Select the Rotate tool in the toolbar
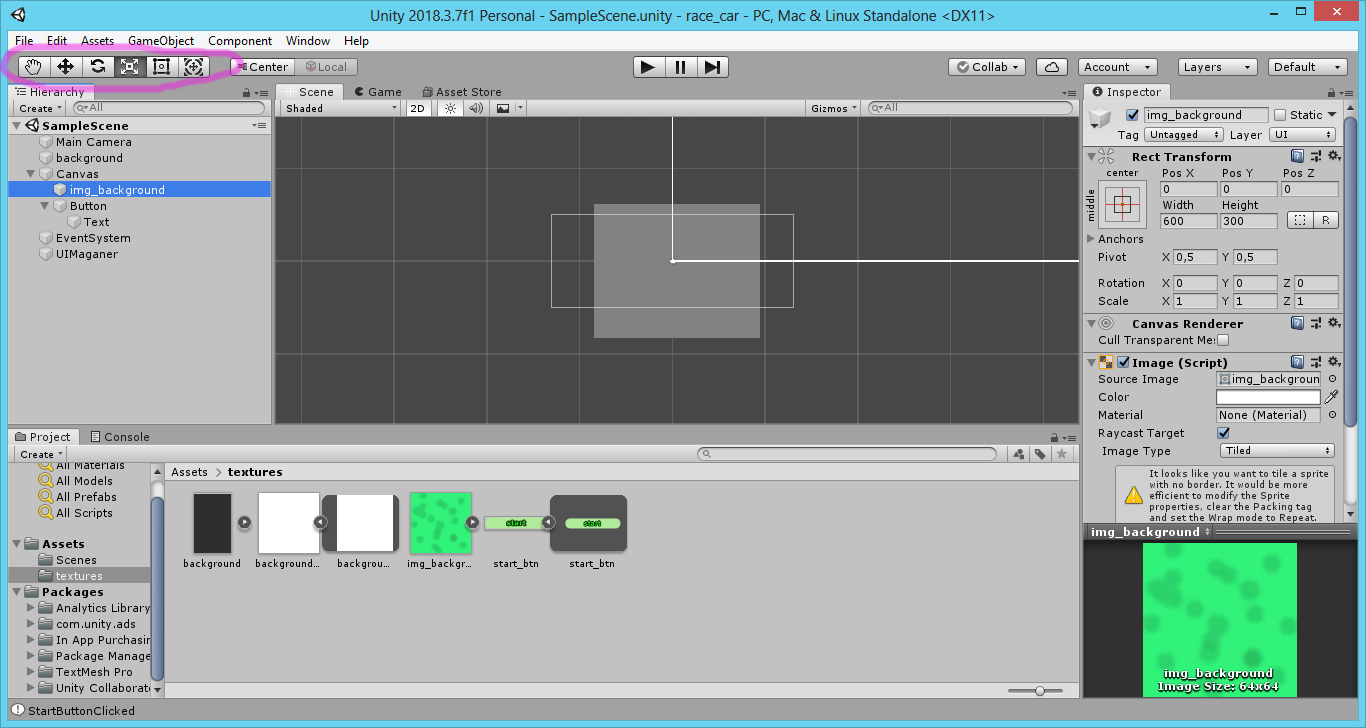Screen dimensions: 1366x728 tap(97, 67)
